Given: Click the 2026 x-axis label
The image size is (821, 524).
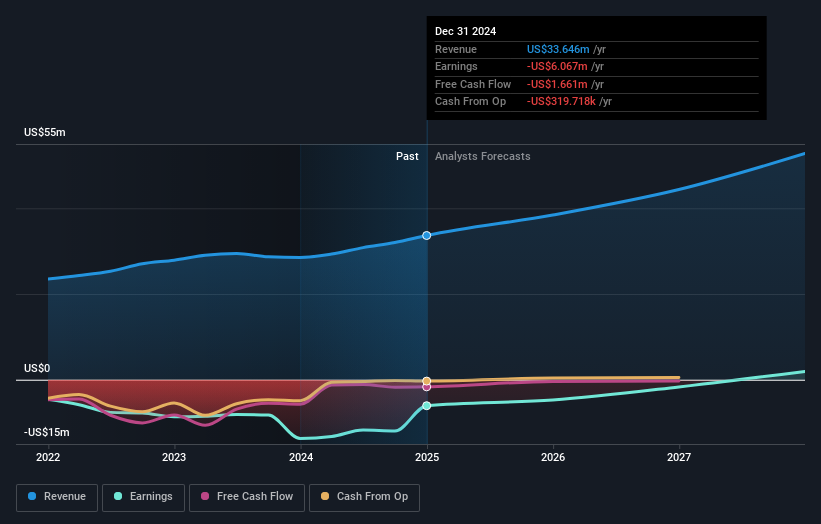Looking at the screenshot, I should 553,457.
